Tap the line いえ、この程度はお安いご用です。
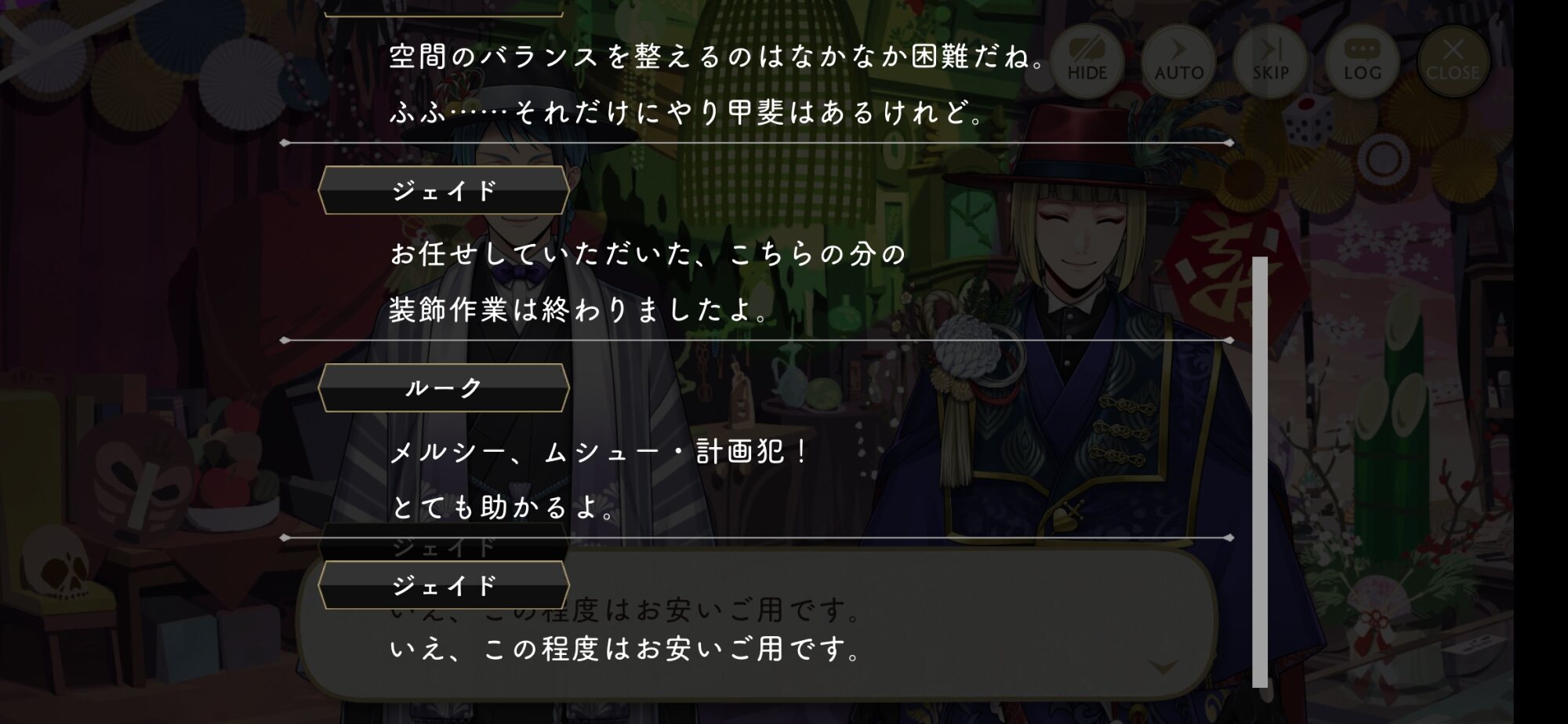 [x=625, y=649]
